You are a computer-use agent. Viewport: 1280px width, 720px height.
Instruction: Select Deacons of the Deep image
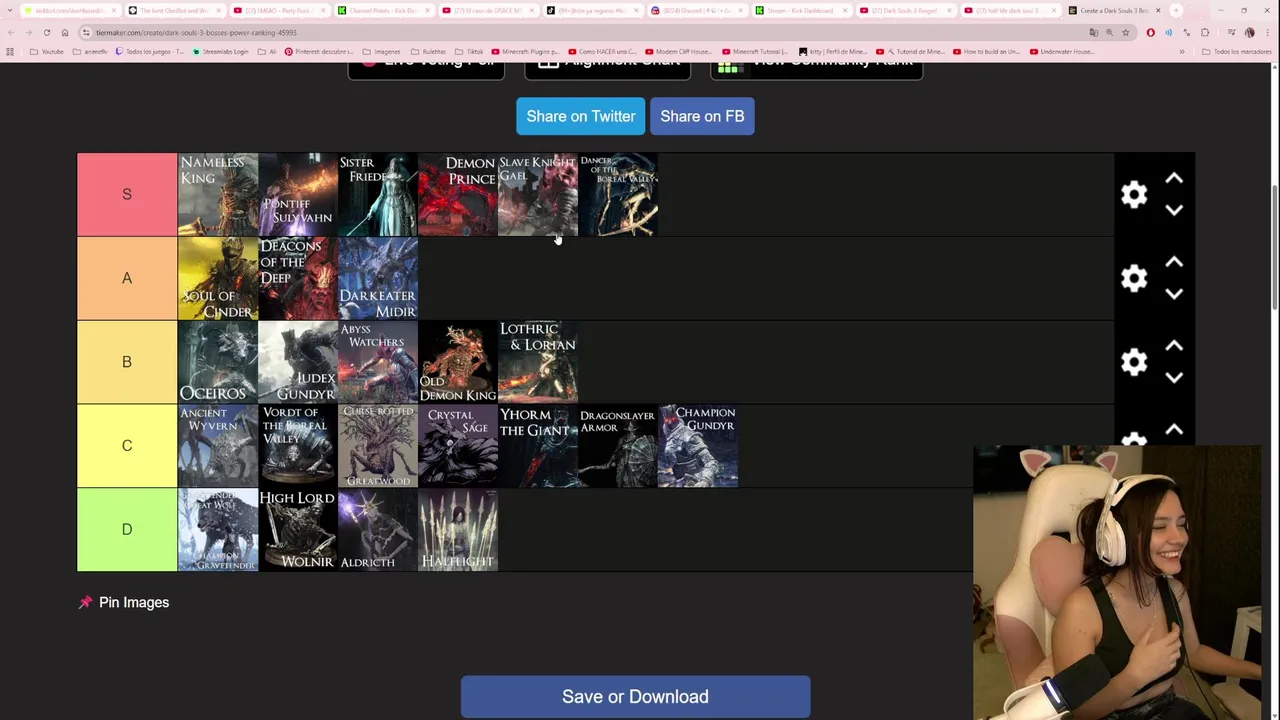point(298,278)
